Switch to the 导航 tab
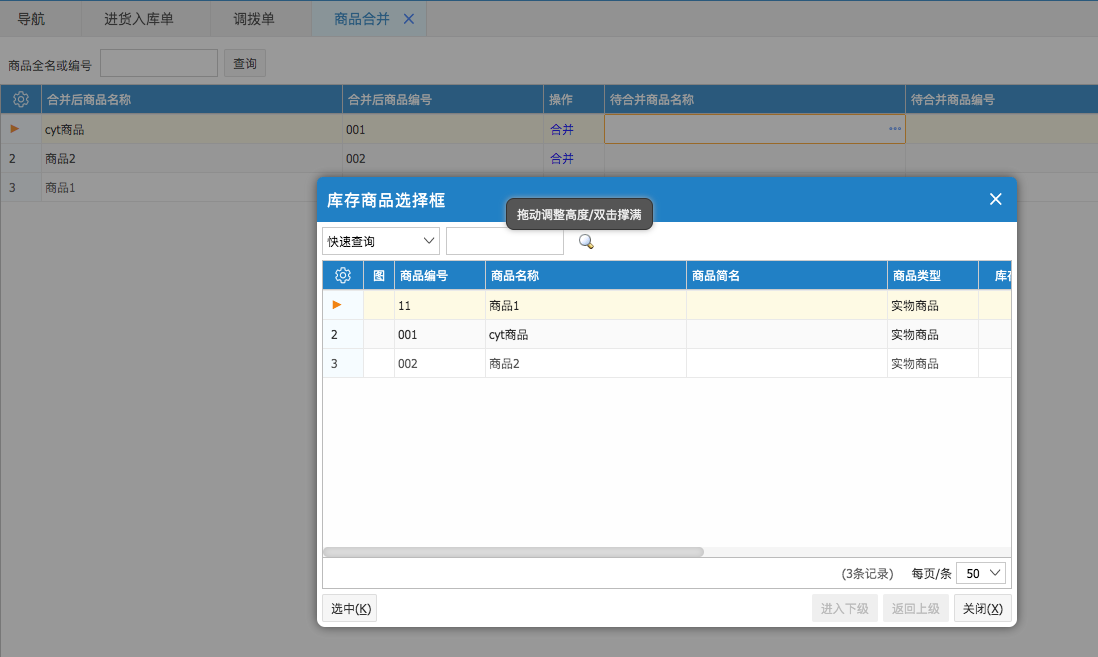1098x657 pixels. pos(31,19)
